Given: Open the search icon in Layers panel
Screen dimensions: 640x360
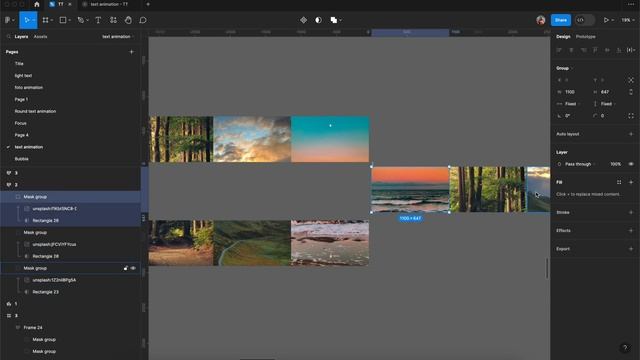Looking at the screenshot, I should tap(8, 37).
